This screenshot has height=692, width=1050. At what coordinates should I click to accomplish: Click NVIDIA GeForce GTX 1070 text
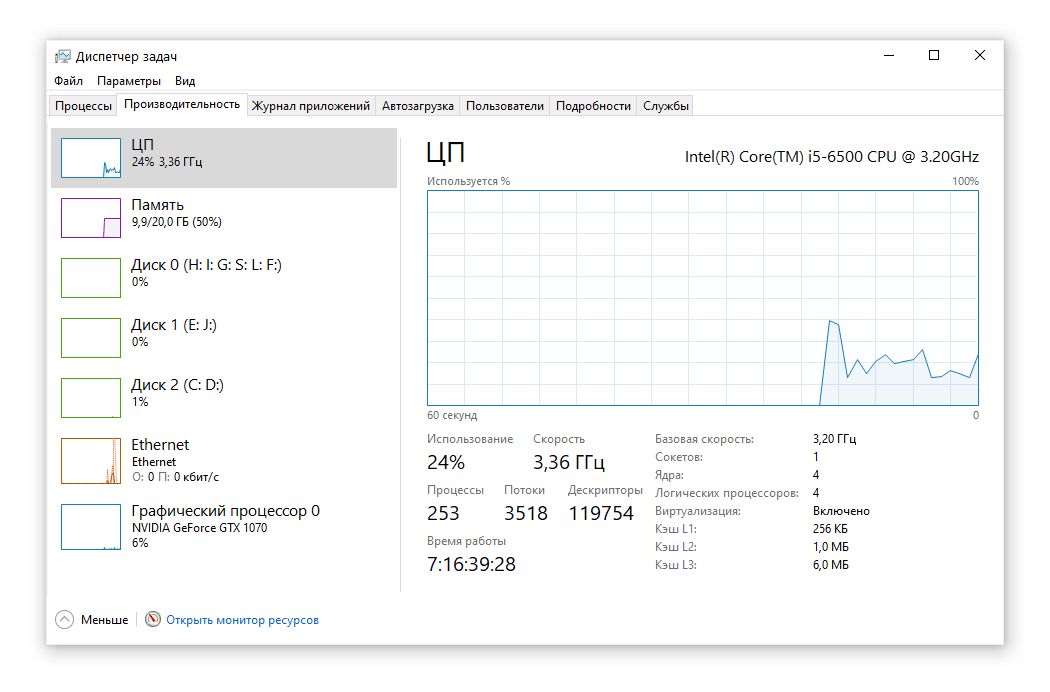(x=200, y=528)
